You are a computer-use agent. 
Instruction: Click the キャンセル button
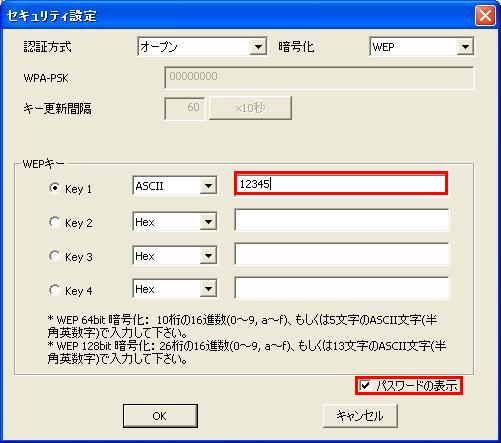(360, 416)
